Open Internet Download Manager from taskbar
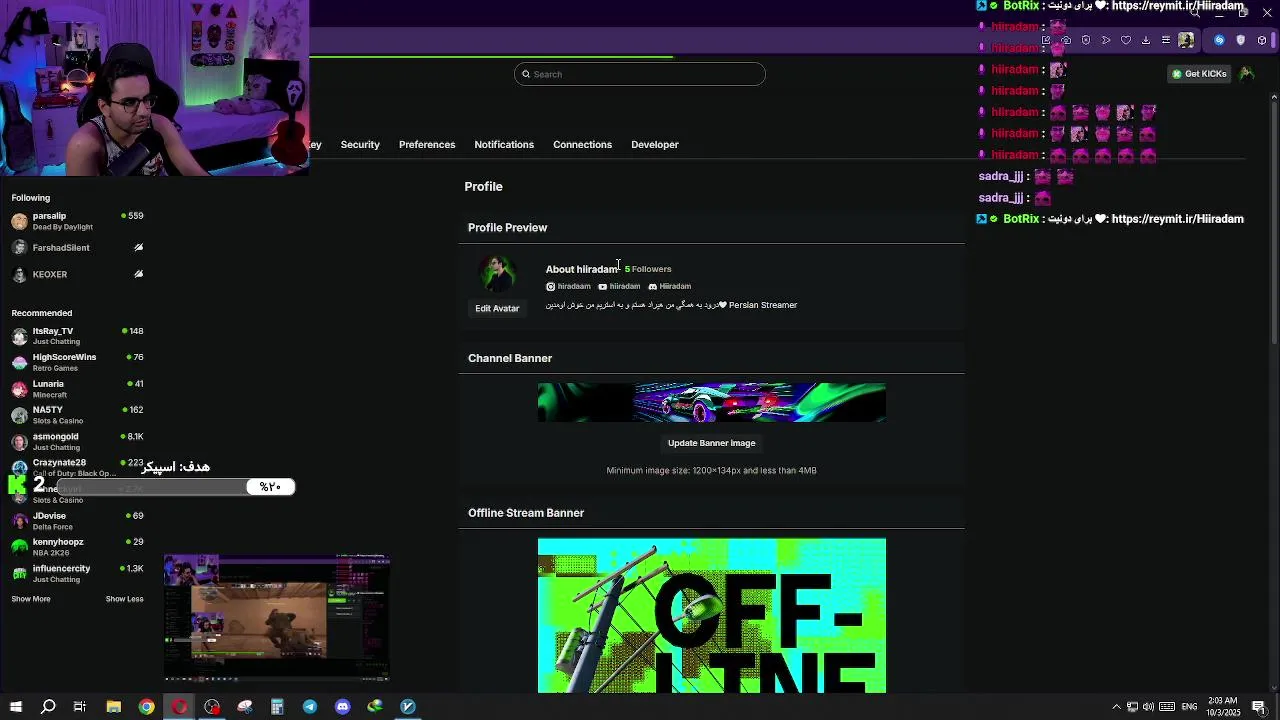This screenshot has height=720, width=1280. 375,707
